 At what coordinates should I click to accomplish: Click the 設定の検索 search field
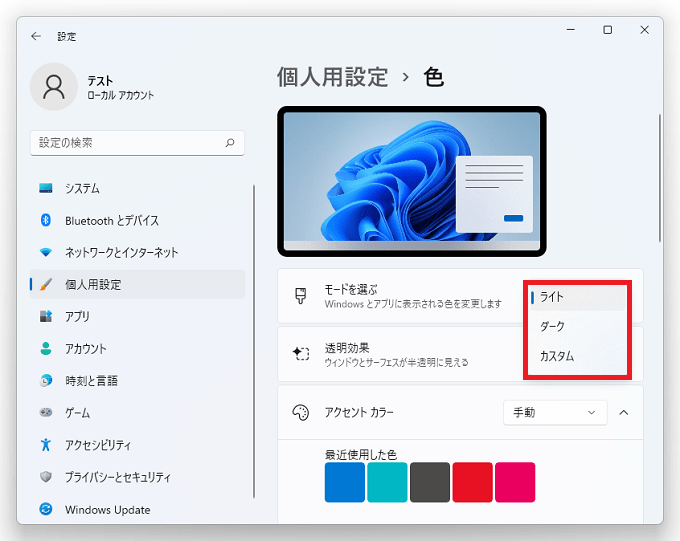(137, 143)
